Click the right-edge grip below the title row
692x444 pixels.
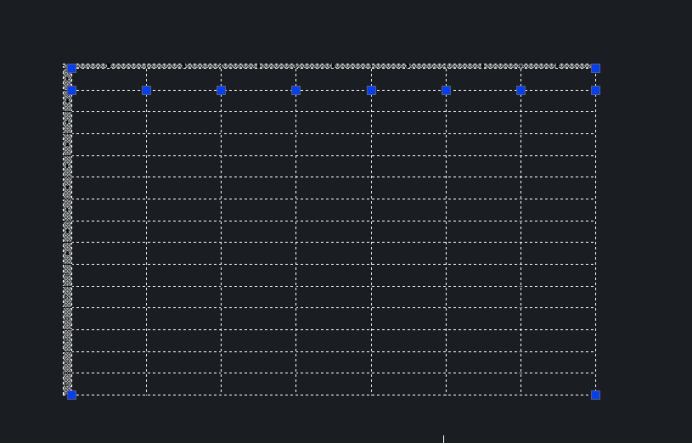tap(596, 90)
